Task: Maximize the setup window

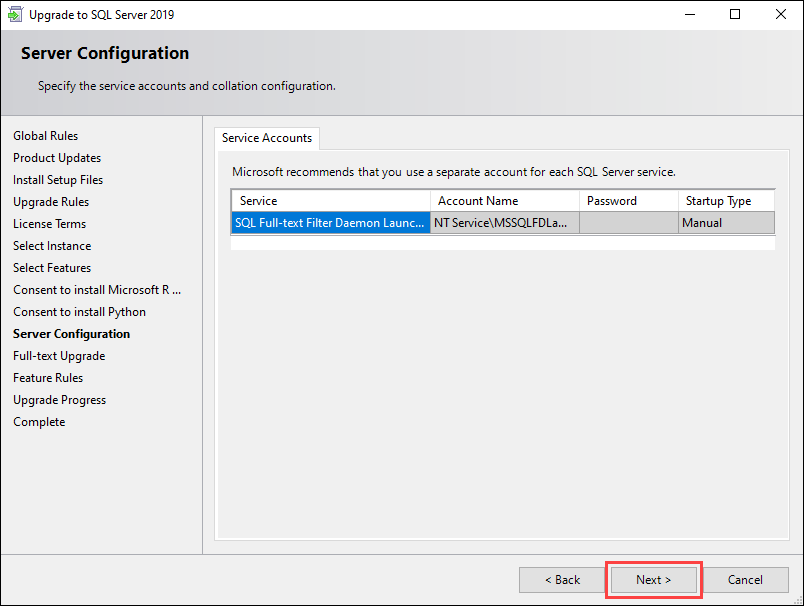Action: click(735, 15)
